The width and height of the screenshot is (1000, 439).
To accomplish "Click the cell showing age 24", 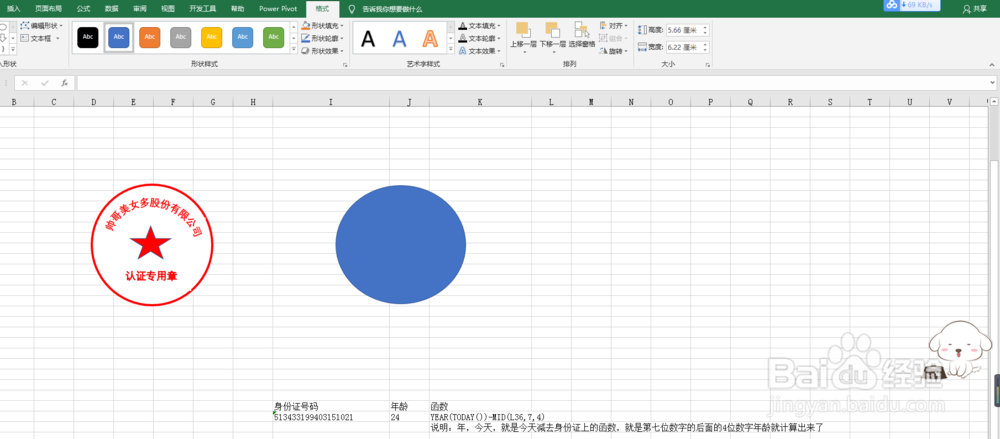I will (x=409, y=417).
